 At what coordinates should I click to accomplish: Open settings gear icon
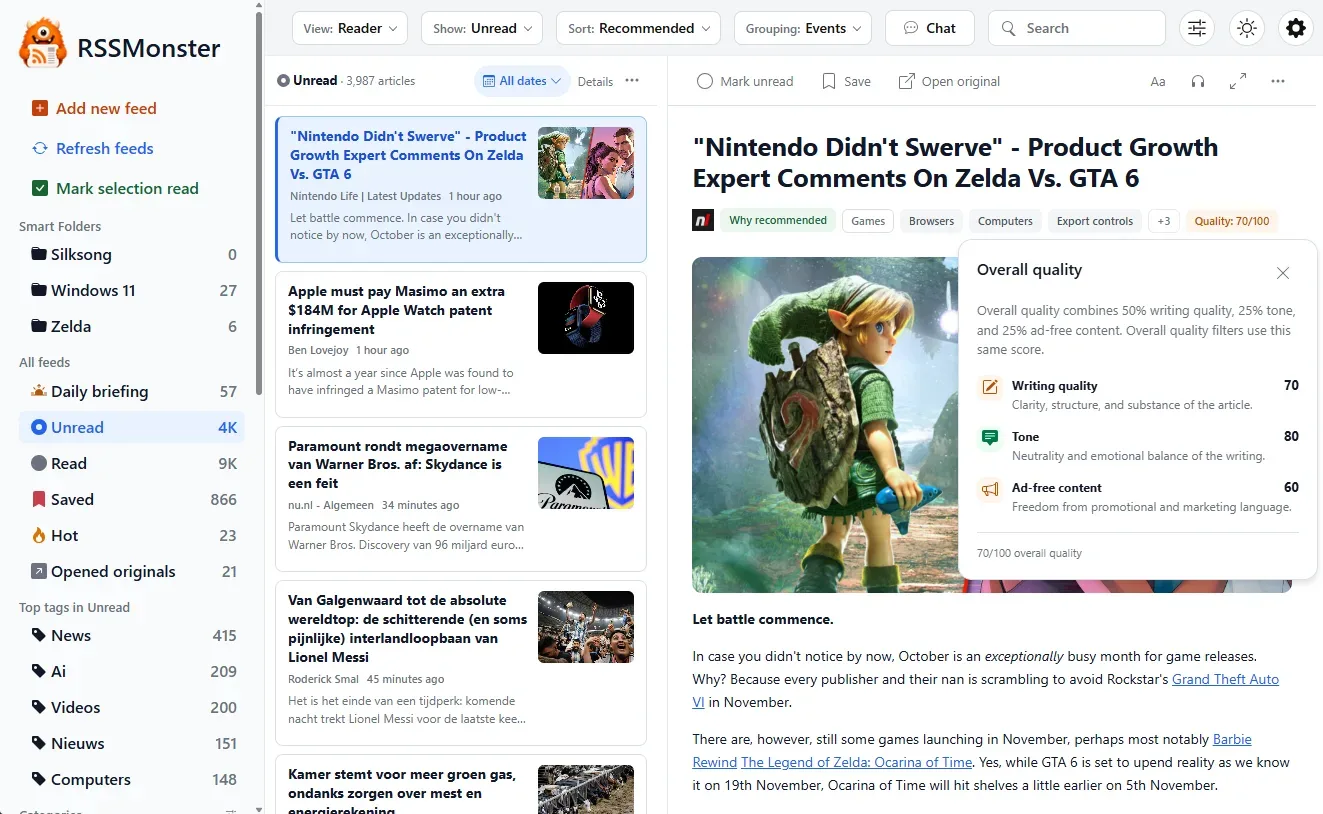(x=1296, y=28)
